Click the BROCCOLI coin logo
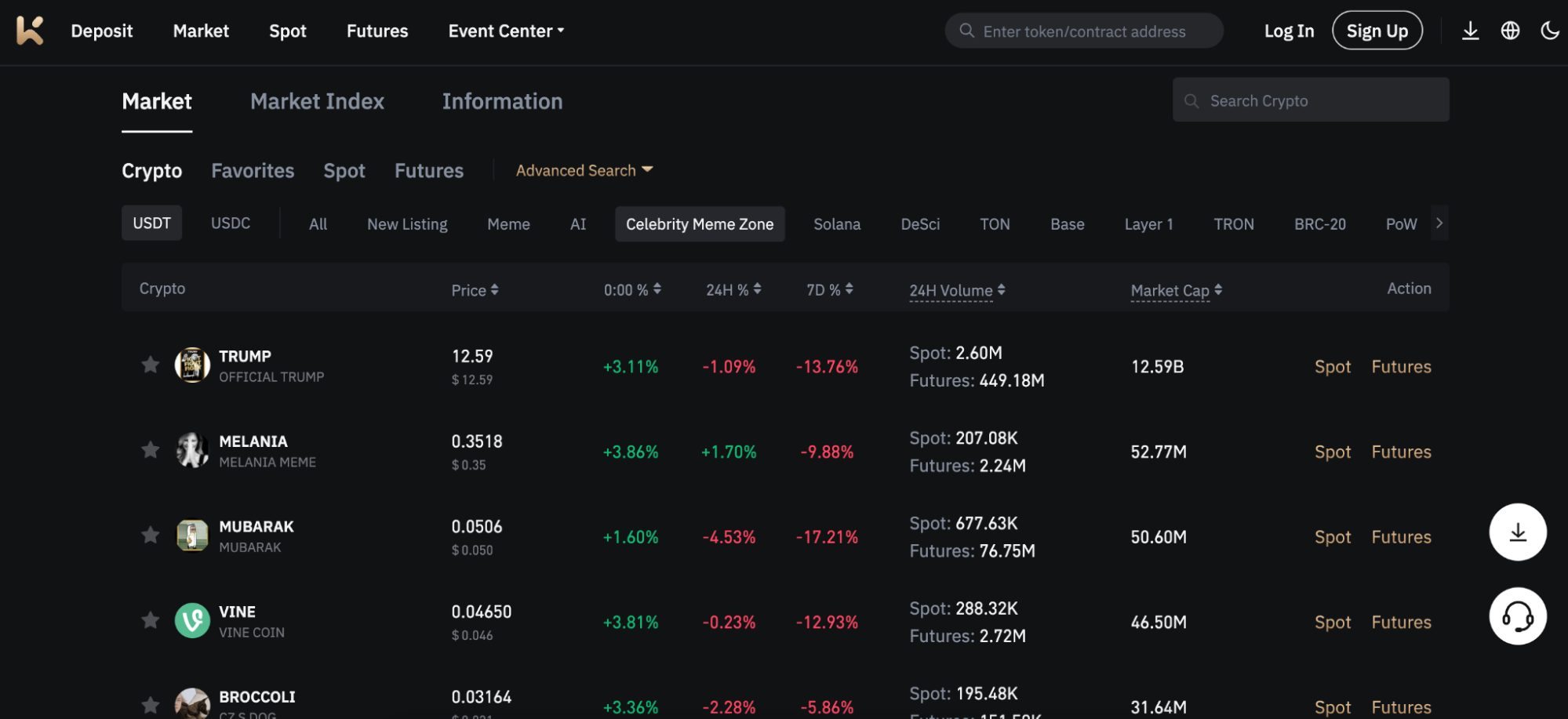 point(192,704)
